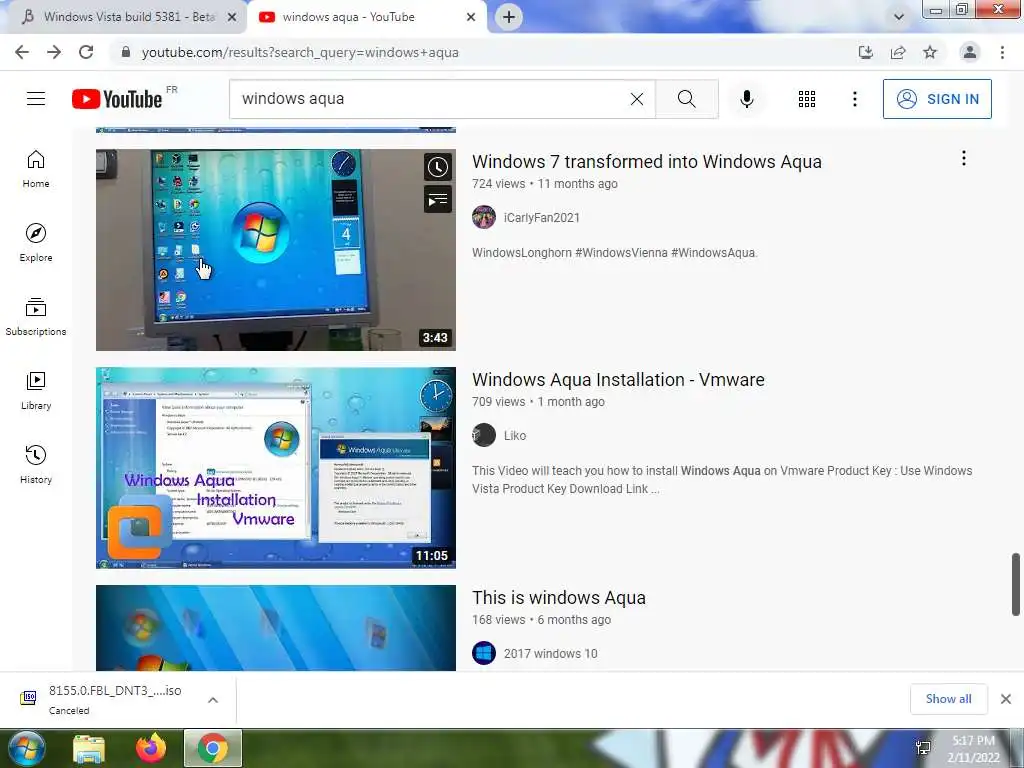Open the YouTube apps grid
The width and height of the screenshot is (1024, 768).
tap(807, 99)
